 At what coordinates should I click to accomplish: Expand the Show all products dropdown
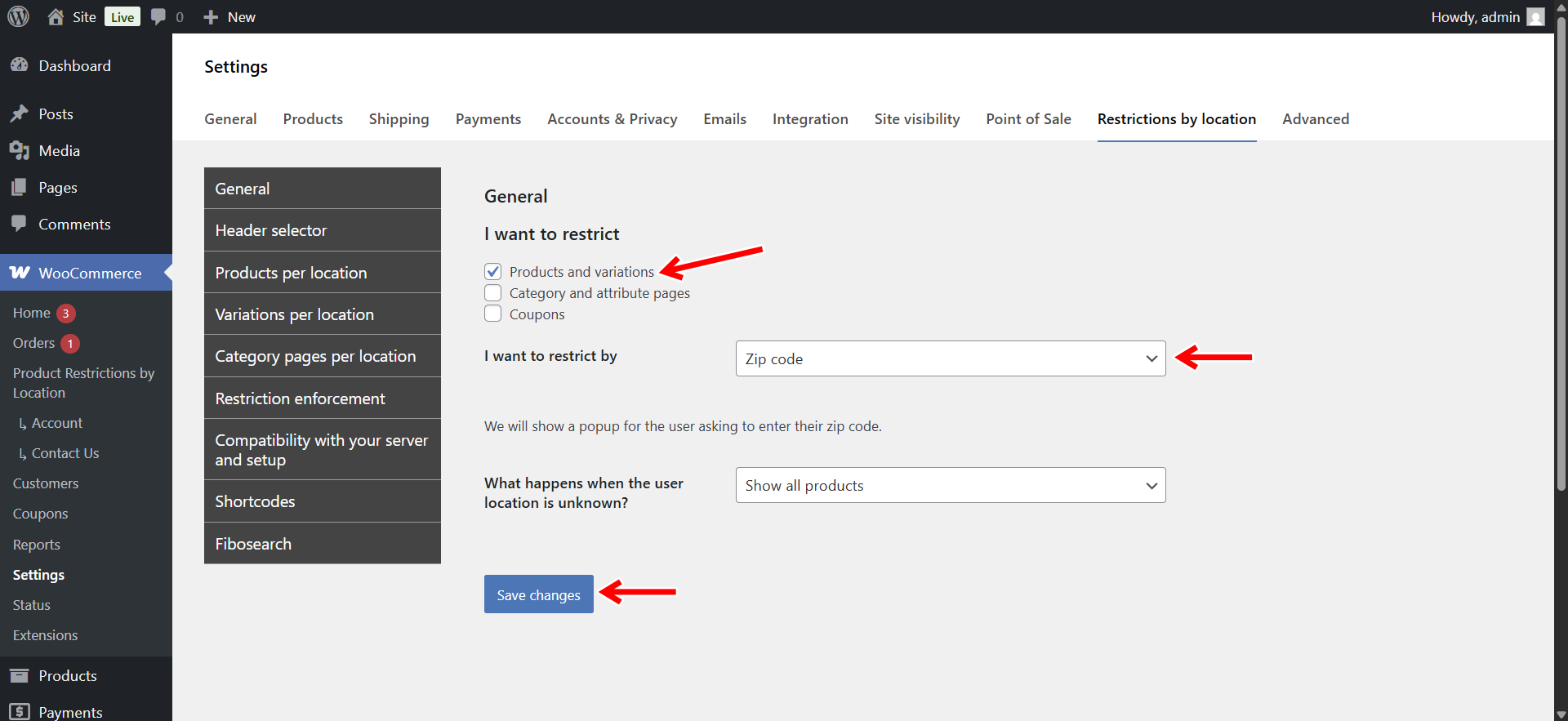click(x=950, y=485)
